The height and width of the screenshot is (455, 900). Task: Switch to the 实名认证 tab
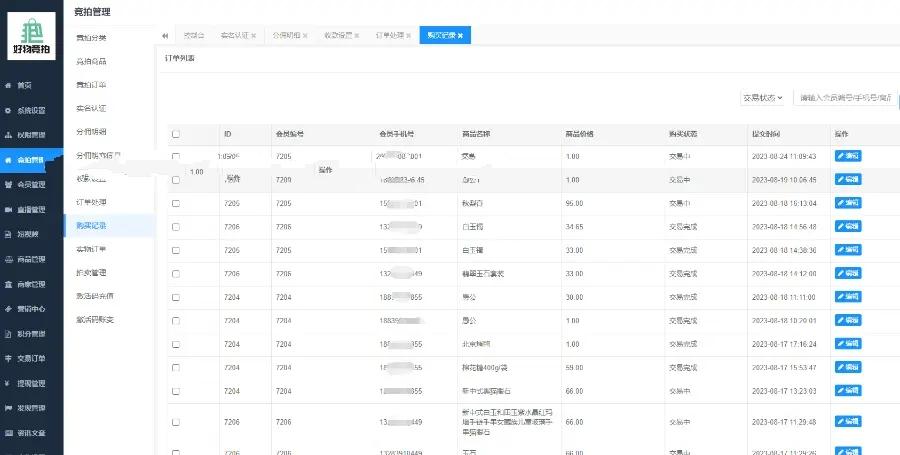click(234, 36)
